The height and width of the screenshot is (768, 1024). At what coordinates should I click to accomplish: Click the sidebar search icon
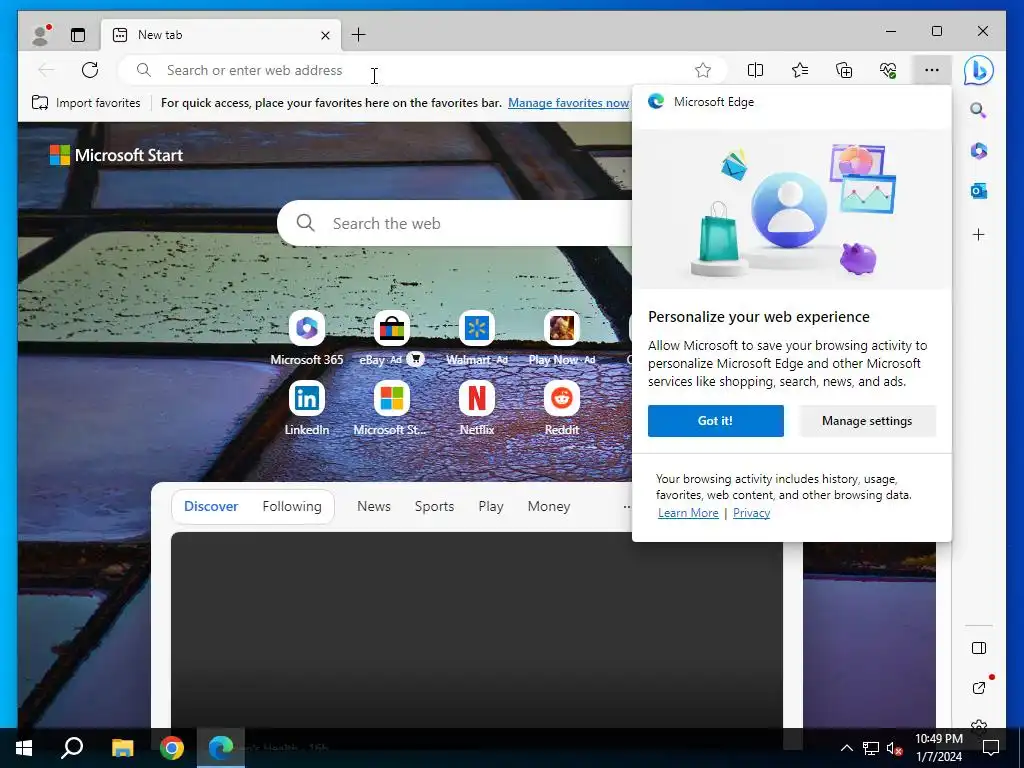[978, 110]
